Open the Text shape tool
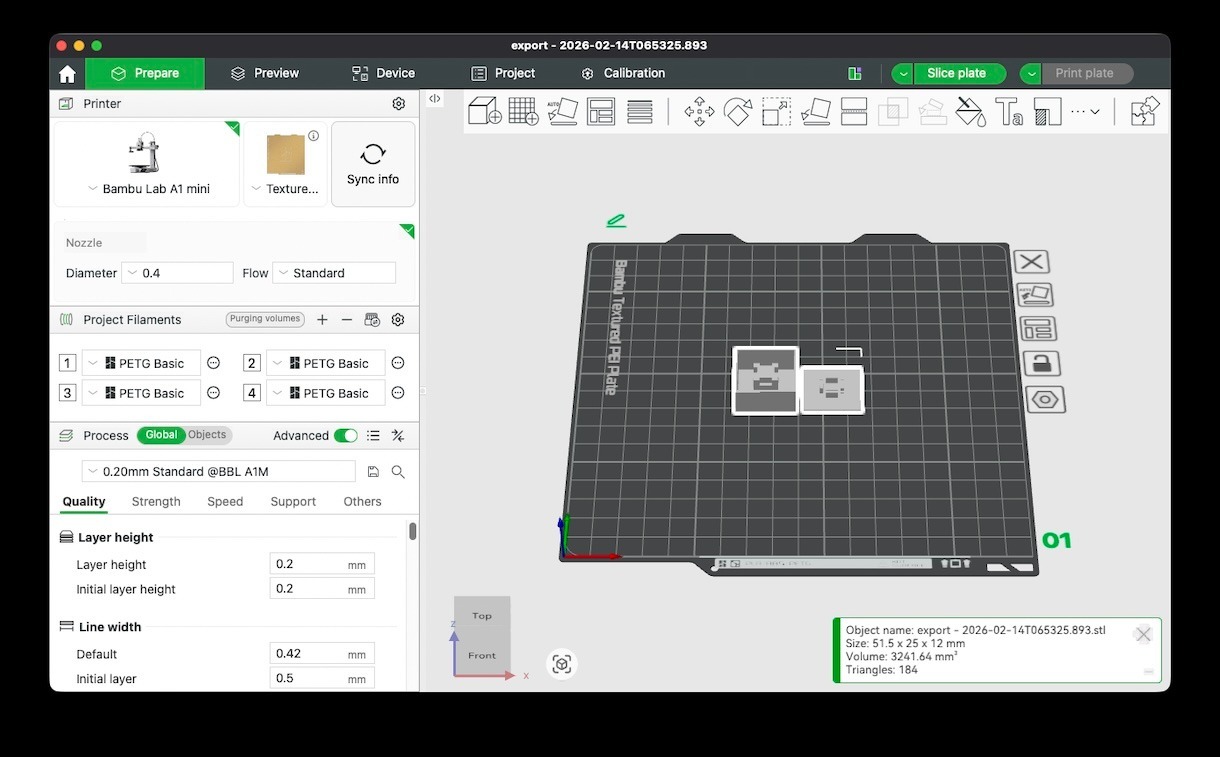1220x757 pixels. click(x=1009, y=111)
